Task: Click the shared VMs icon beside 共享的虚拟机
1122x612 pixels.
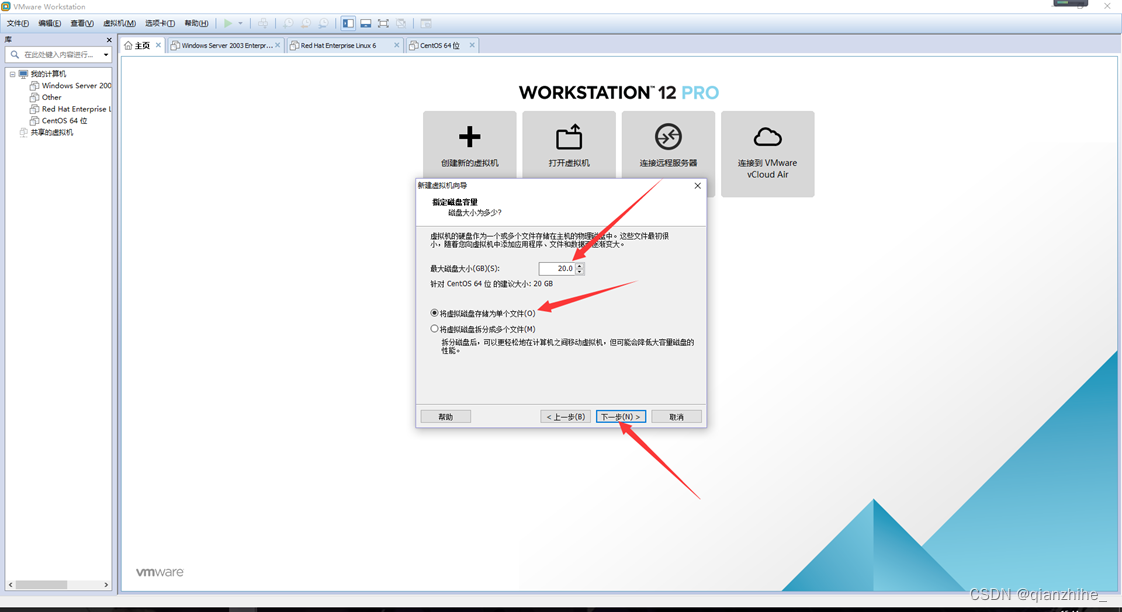Action: pos(24,132)
